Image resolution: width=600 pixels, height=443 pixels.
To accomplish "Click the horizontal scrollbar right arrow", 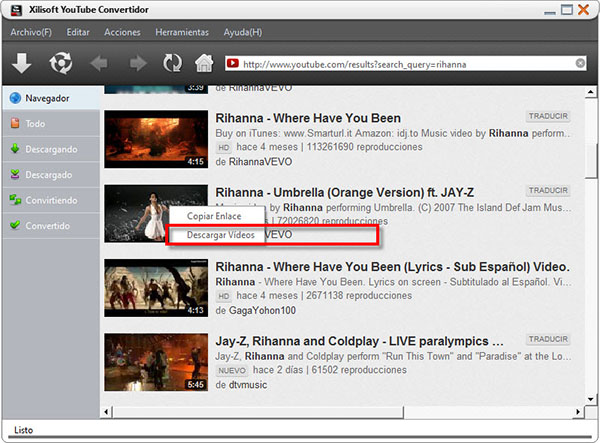I will (x=578, y=412).
